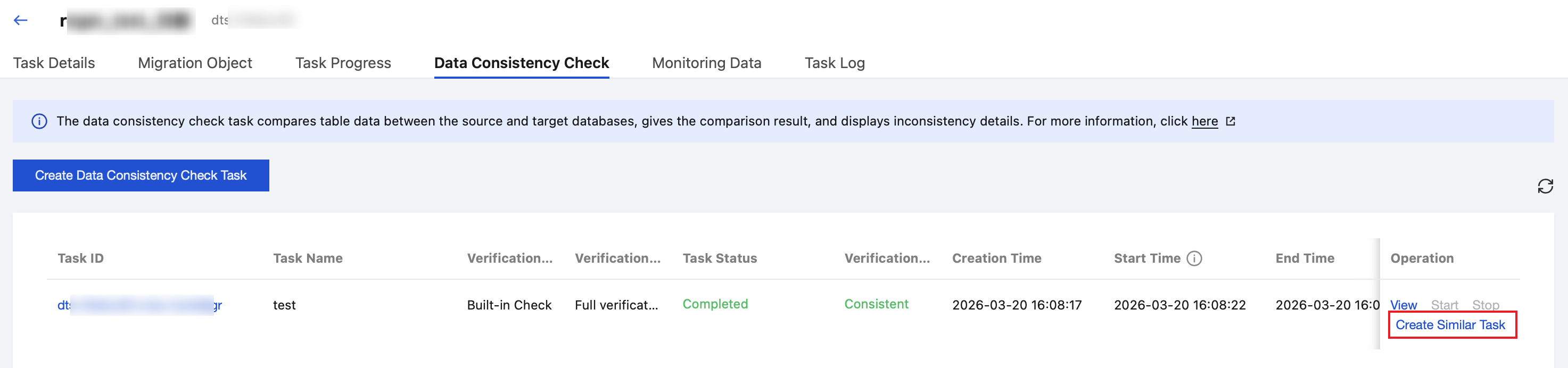Open the Monitoring Data tab
The image size is (1568, 368).
706,63
